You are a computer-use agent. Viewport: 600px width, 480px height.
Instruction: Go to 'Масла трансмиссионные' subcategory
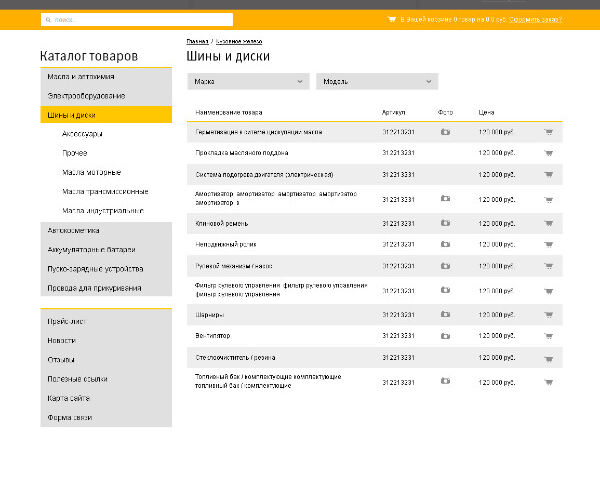click(x=105, y=191)
